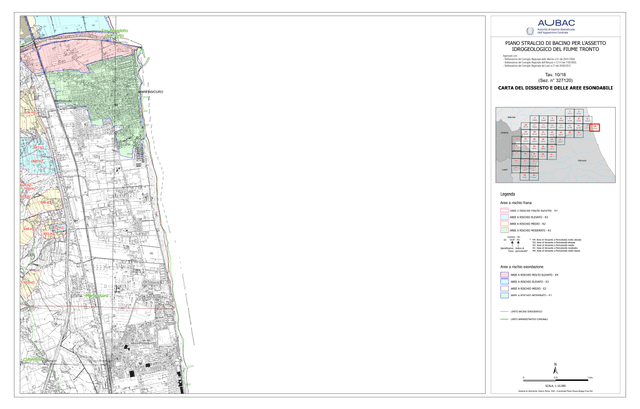This screenshot has width=640, height=409.
Task: Click the red basin boundary line symbol in the legend
Action: (504, 311)
